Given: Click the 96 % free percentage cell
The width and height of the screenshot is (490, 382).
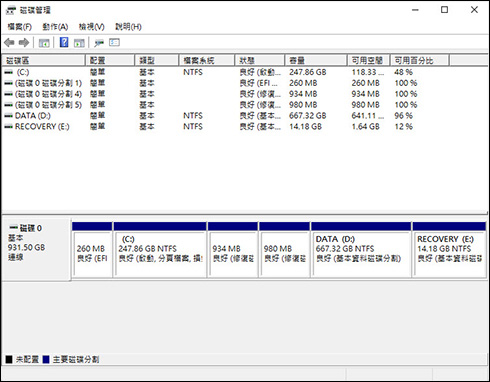Looking at the screenshot, I should [x=404, y=116].
